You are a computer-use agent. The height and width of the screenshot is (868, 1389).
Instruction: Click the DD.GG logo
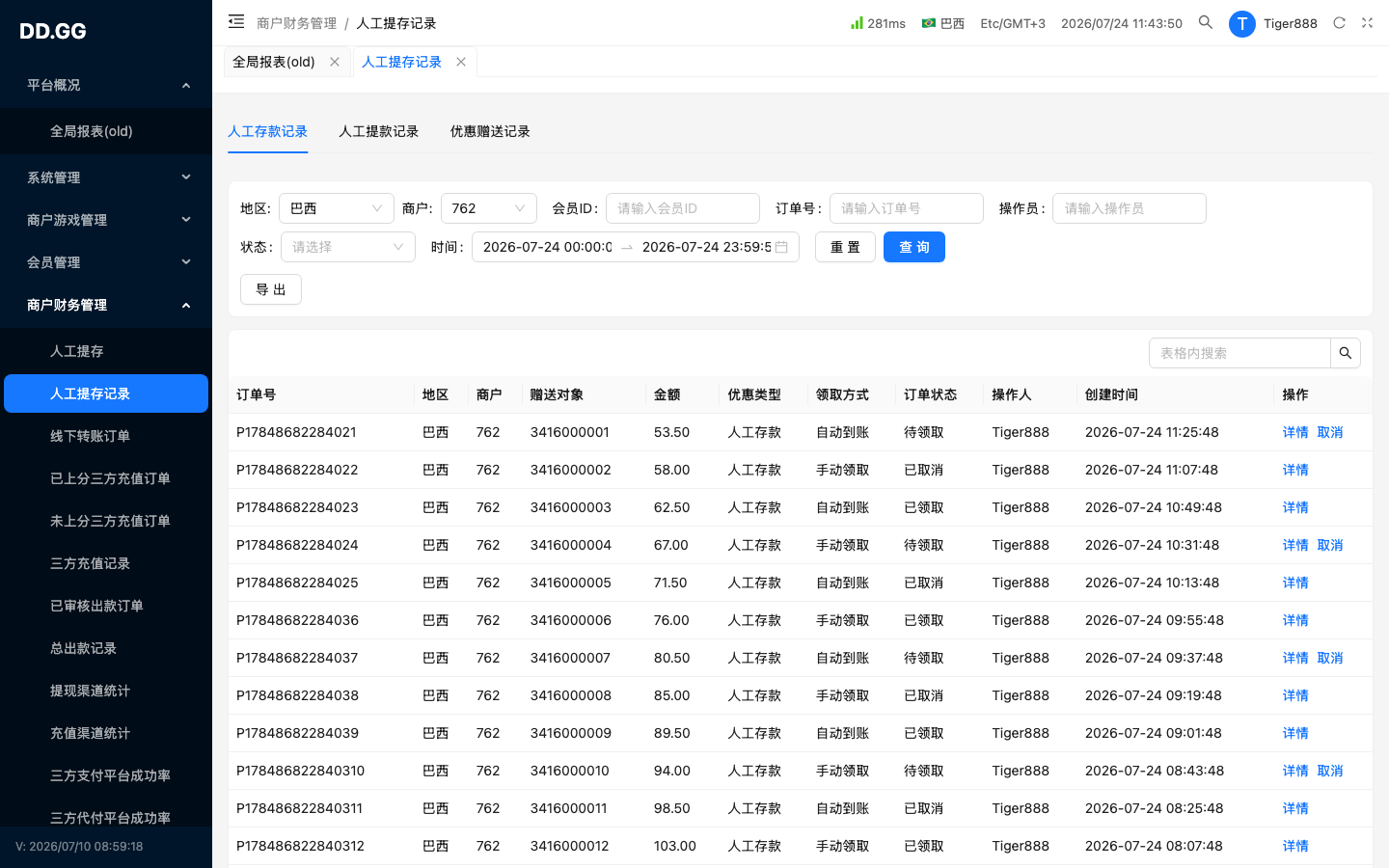pyautogui.click(x=53, y=31)
